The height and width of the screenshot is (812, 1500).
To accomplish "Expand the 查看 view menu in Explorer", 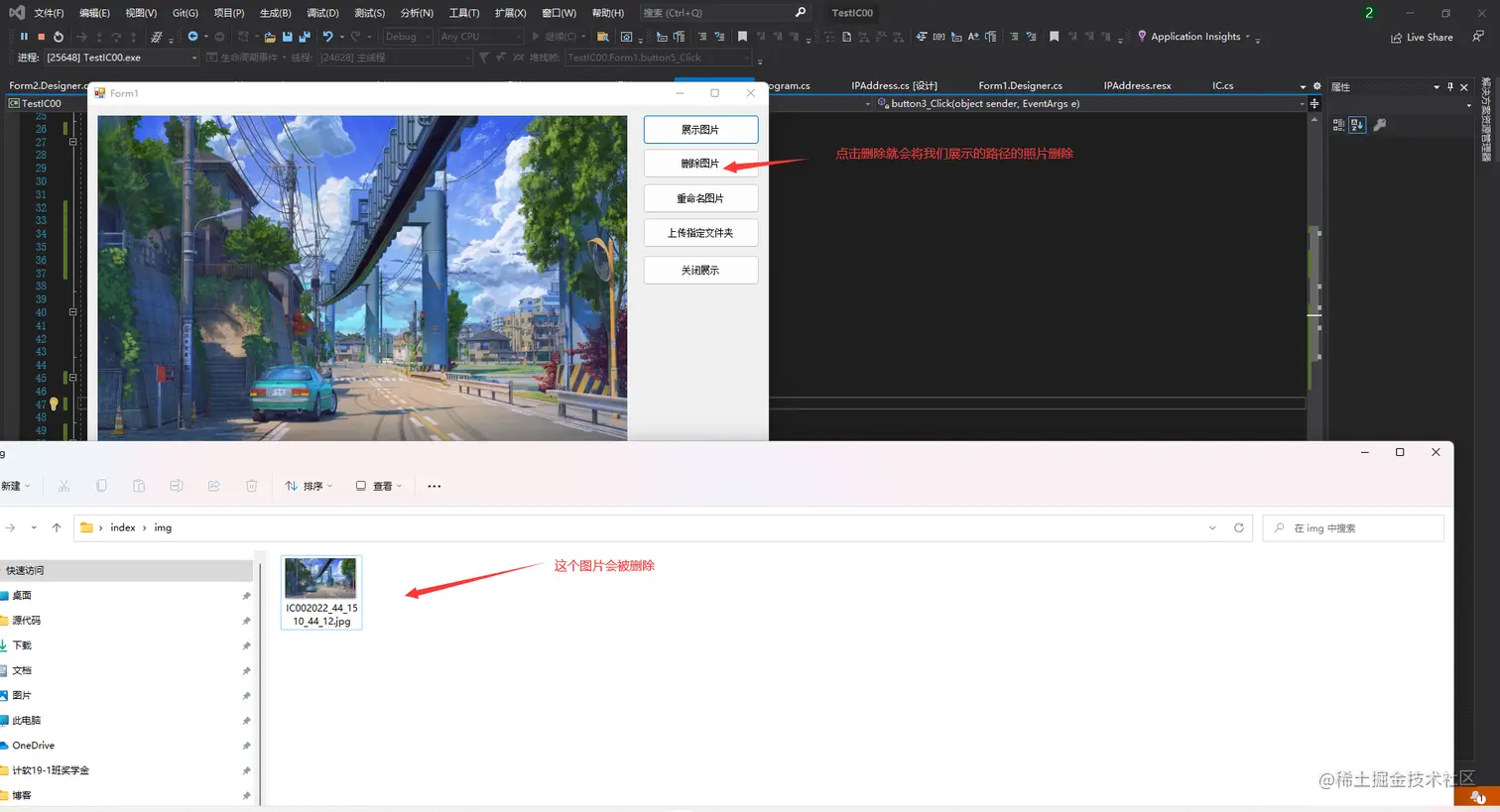I will (x=379, y=486).
